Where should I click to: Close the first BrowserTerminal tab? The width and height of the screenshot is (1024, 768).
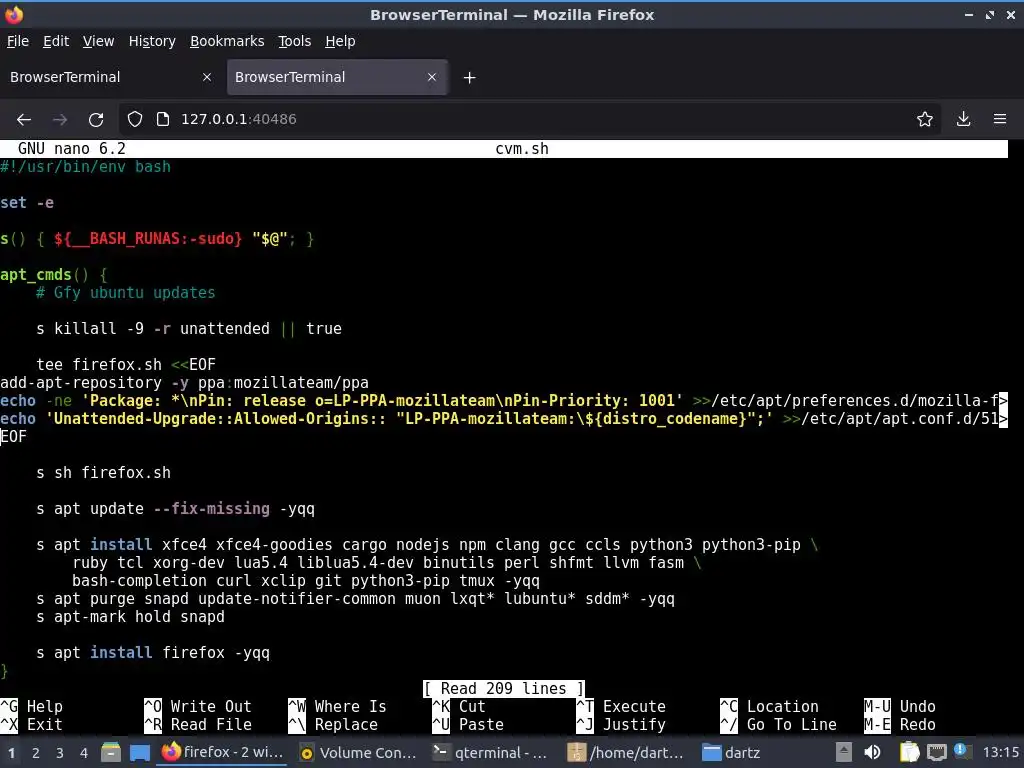tap(207, 77)
